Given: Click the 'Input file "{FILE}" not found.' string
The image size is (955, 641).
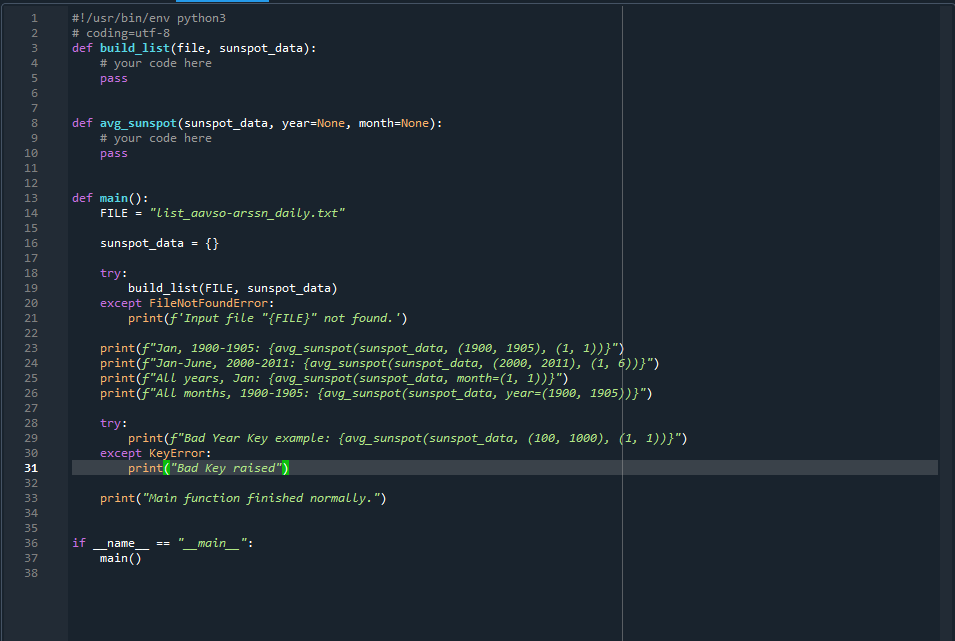Looking at the screenshot, I should point(289,318).
